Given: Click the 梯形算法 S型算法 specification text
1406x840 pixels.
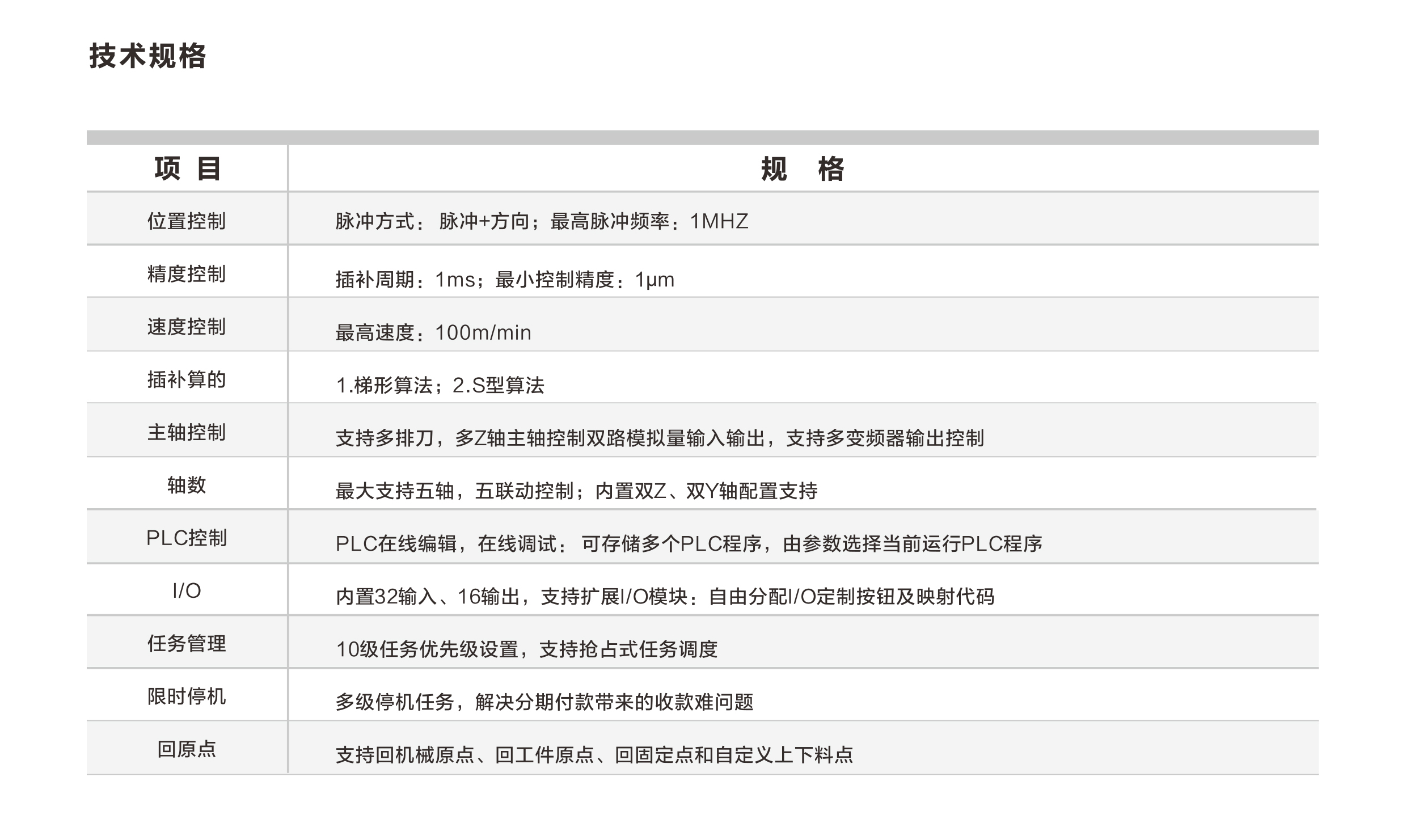Looking at the screenshot, I should (x=440, y=386).
